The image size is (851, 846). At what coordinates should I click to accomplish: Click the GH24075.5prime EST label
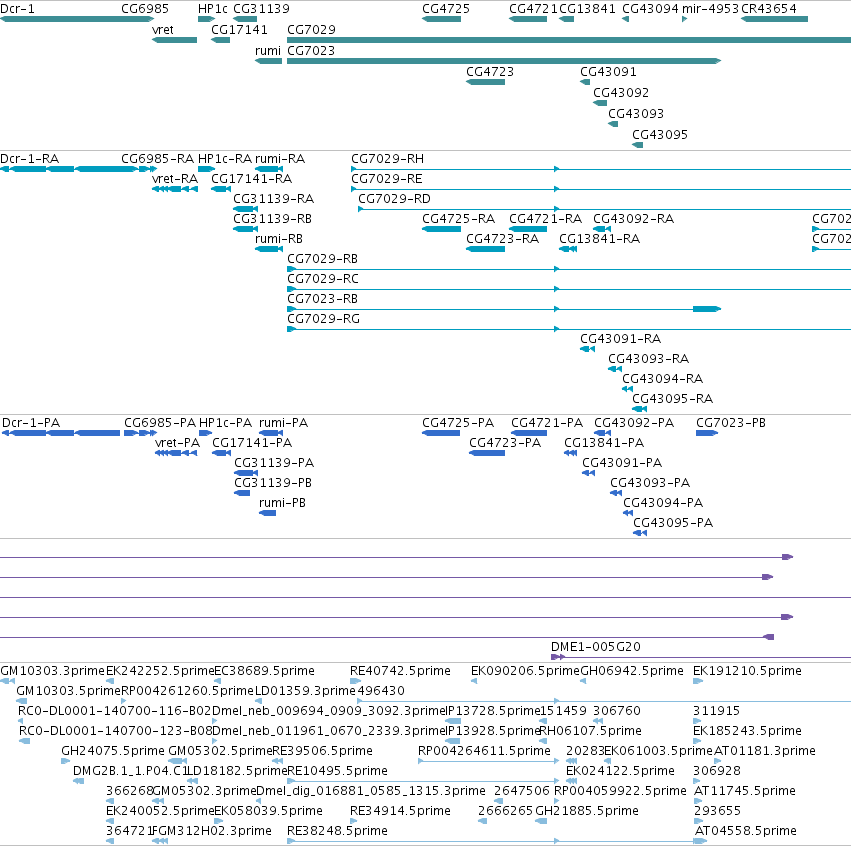tap(113, 751)
